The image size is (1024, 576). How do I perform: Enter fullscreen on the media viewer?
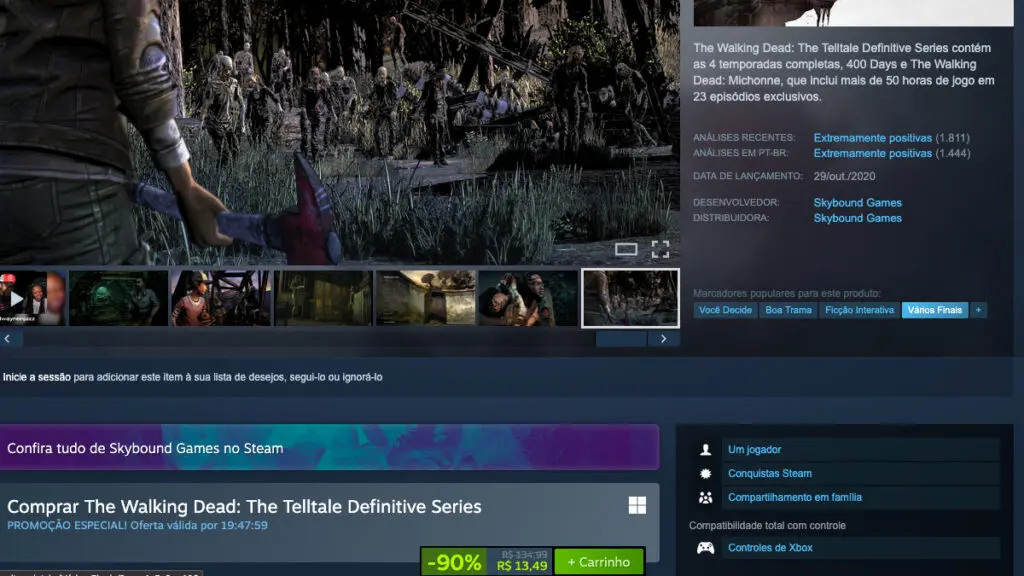click(661, 247)
